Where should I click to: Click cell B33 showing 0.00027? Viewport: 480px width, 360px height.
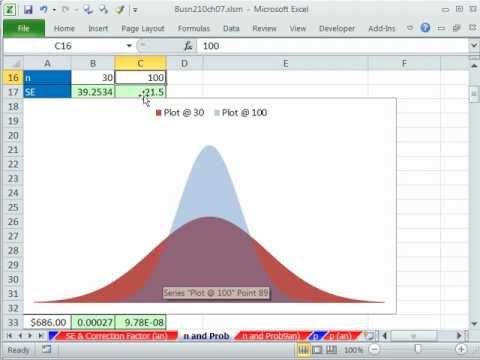(x=93, y=322)
